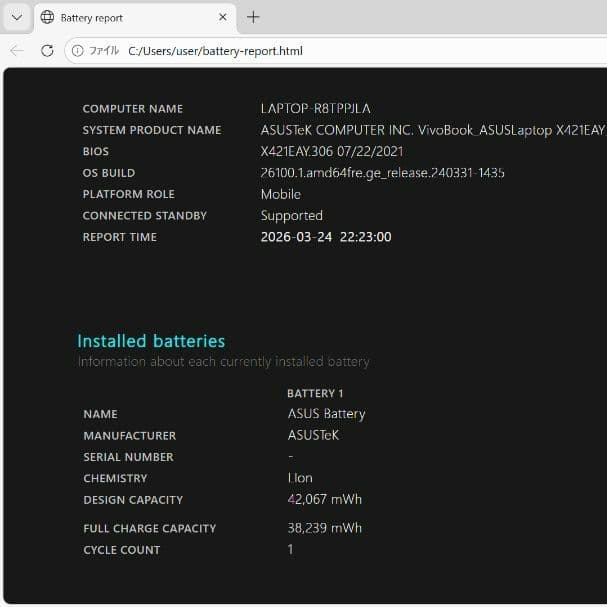Click the globe icon on the tab
Screen dimensions: 607x607
47,17
